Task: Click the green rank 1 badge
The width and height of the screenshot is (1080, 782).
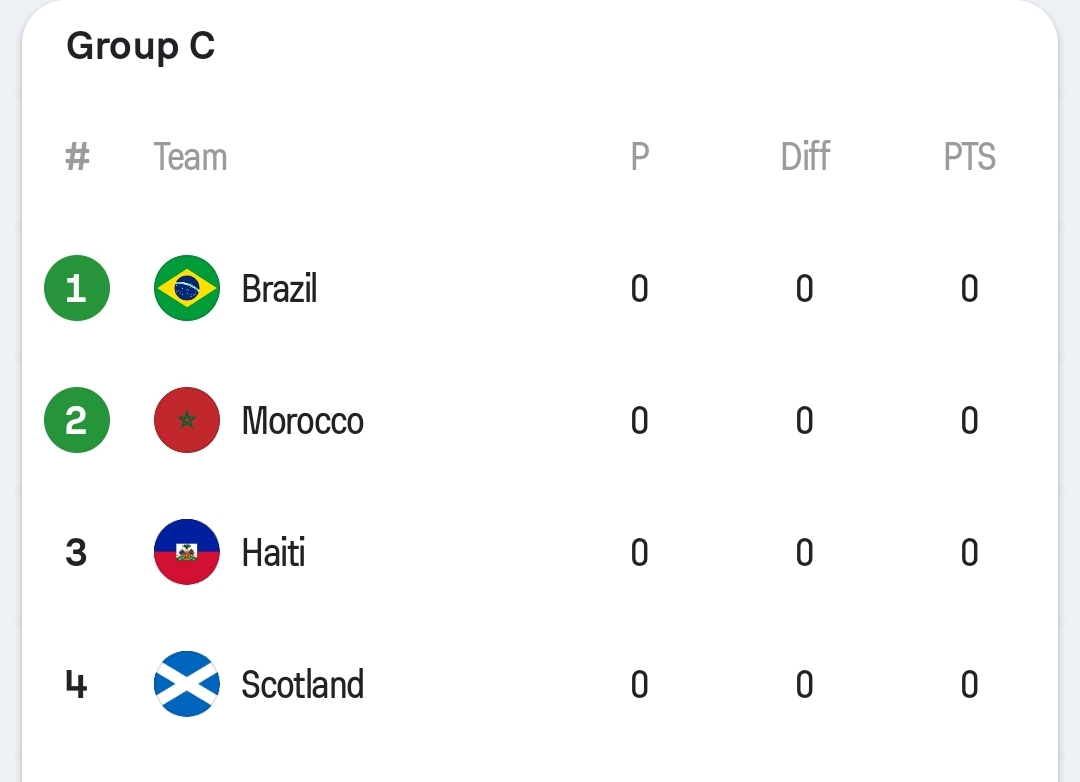Action: pyautogui.click(x=77, y=288)
